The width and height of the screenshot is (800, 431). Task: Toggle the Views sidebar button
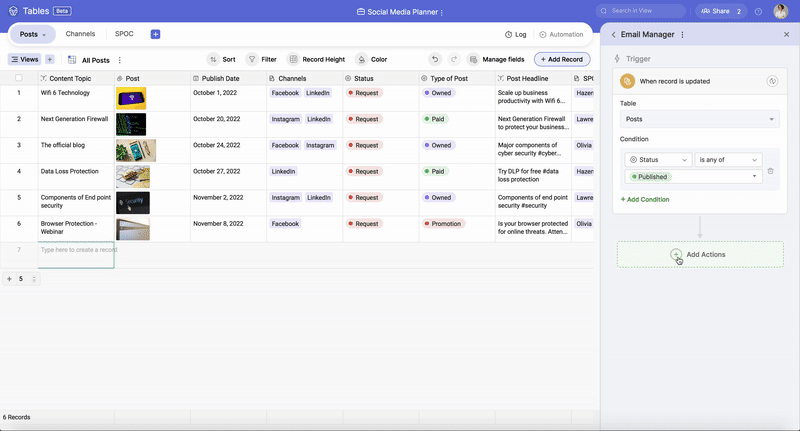click(x=24, y=59)
